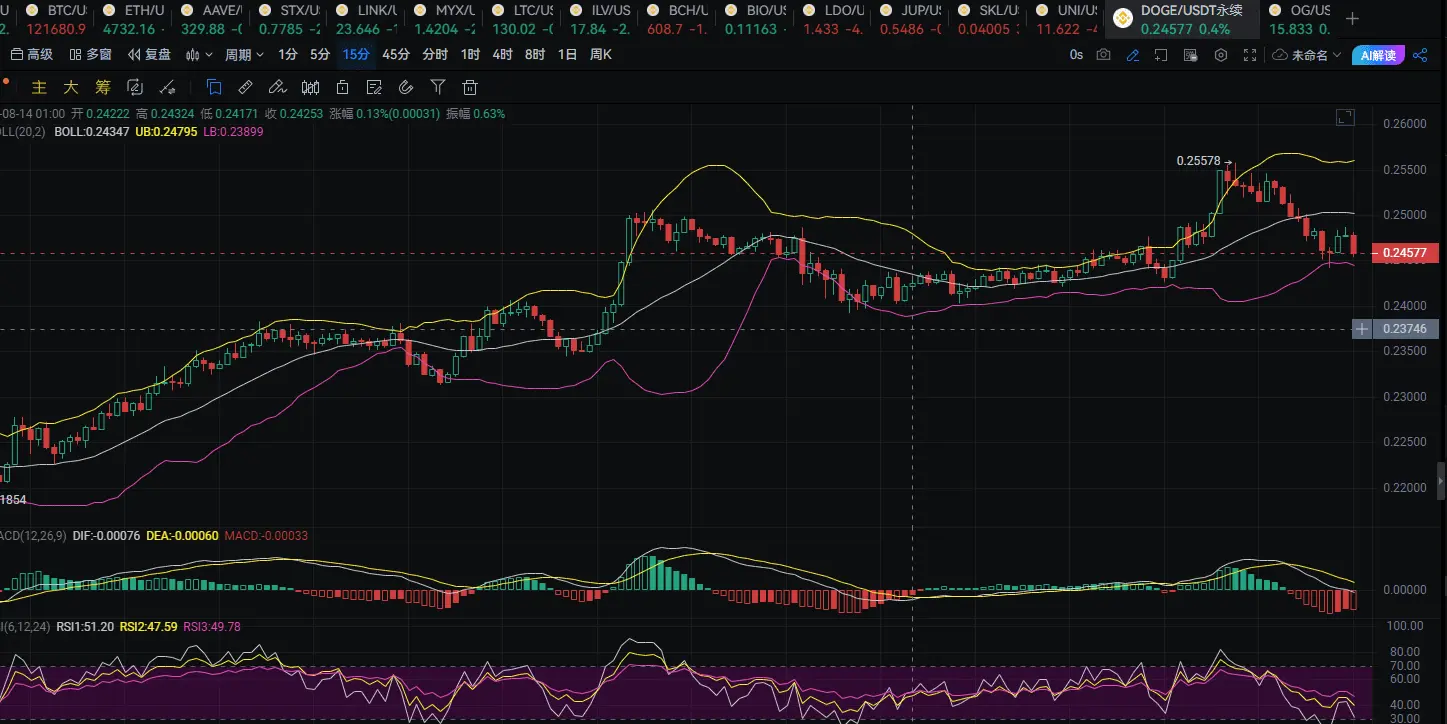The width and height of the screenshot is (1447, 724).
Task: Click the DIF:-0.00076 MACD label
Action: pyautogui.click(x=107, y=536)
